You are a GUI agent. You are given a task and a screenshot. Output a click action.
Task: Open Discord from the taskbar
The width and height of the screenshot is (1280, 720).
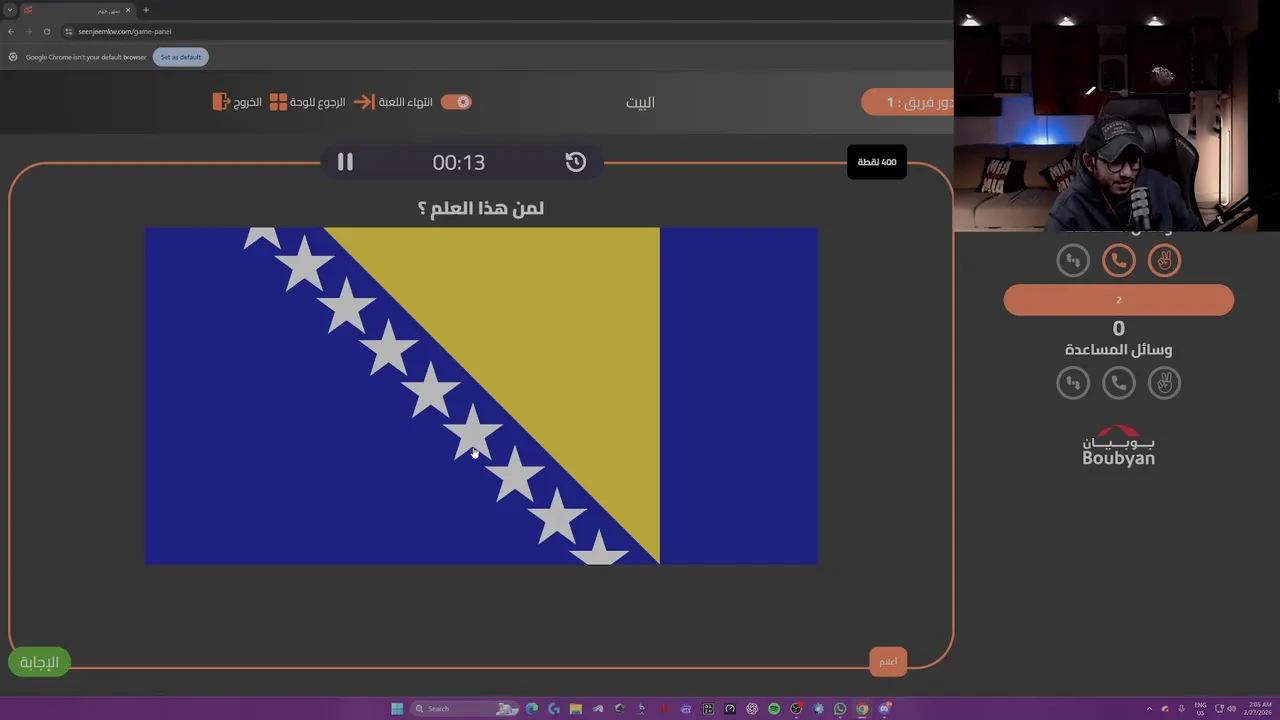(885, 709)
